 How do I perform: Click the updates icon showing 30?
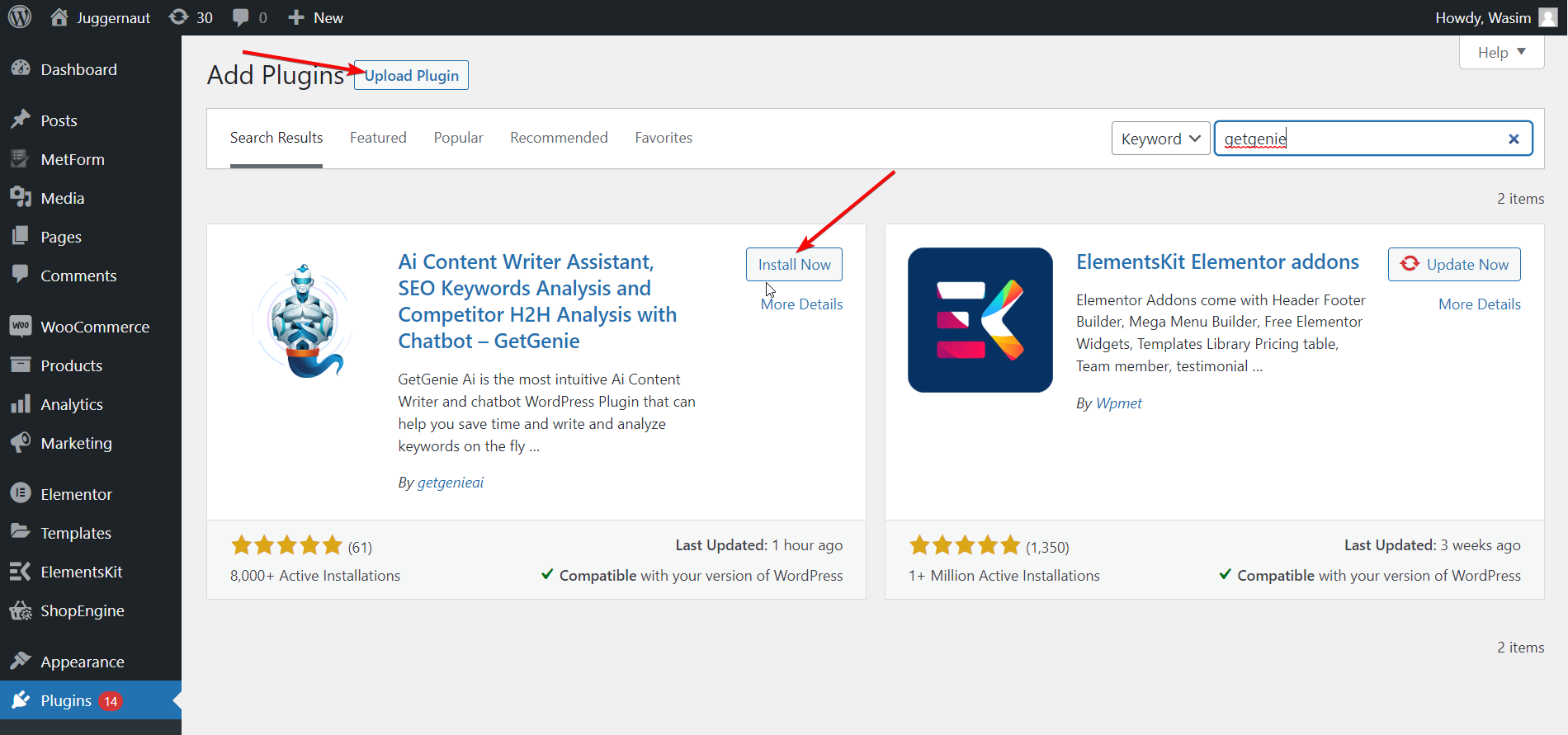coord(178,17)
